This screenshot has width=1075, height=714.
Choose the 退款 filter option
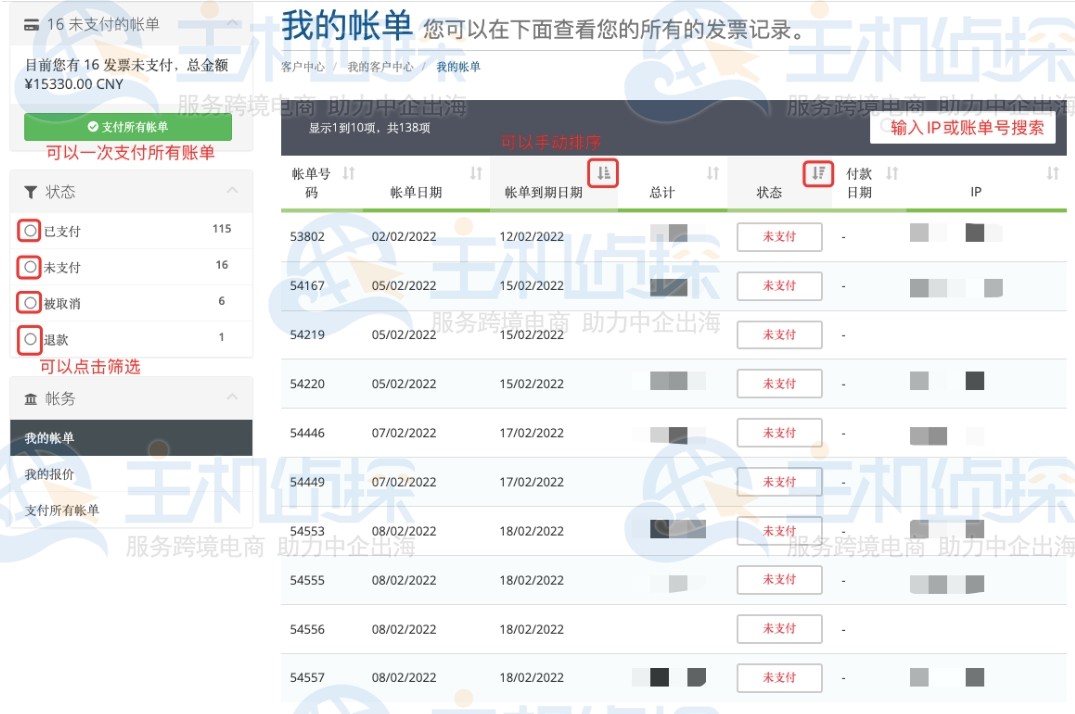click(x=29, y=340)
